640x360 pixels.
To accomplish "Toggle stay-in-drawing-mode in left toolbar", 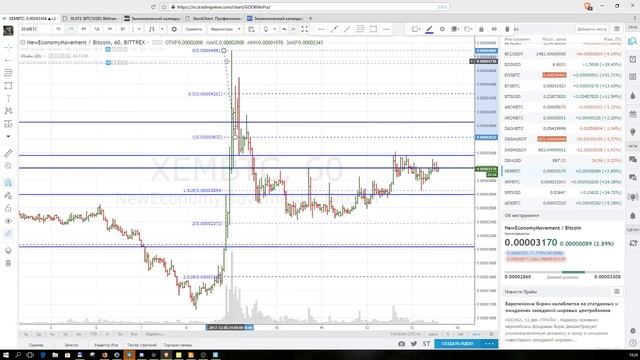I will (8, 196).
